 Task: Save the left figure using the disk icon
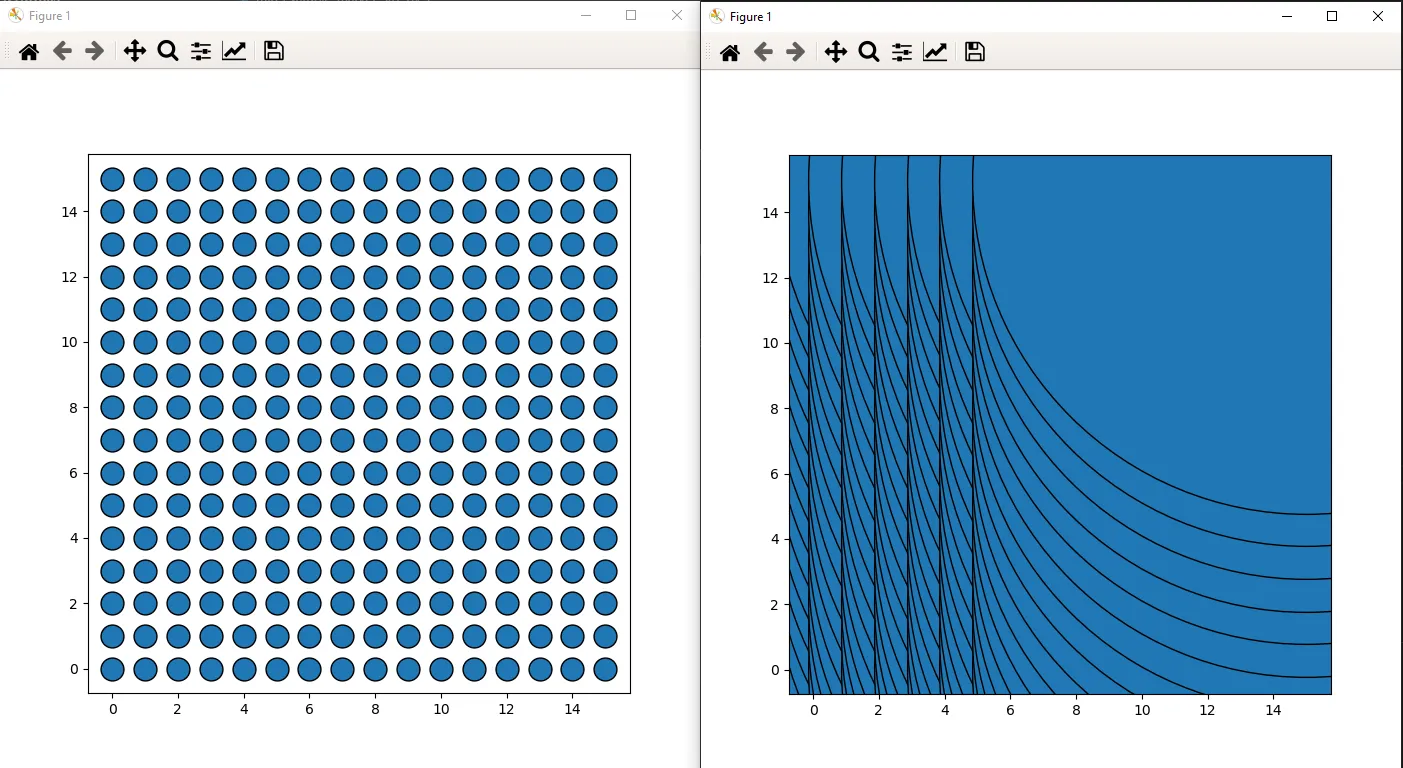coord(274,51)
